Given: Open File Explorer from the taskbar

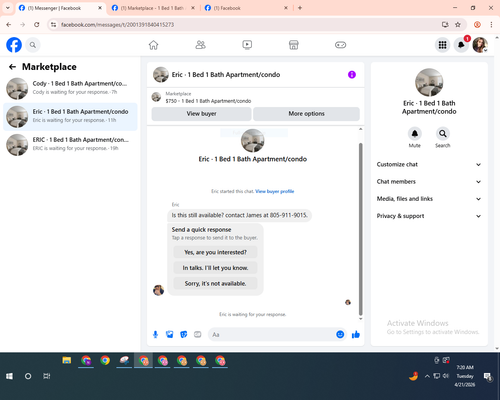Looking at the screenshot, I should pos(67,360).
